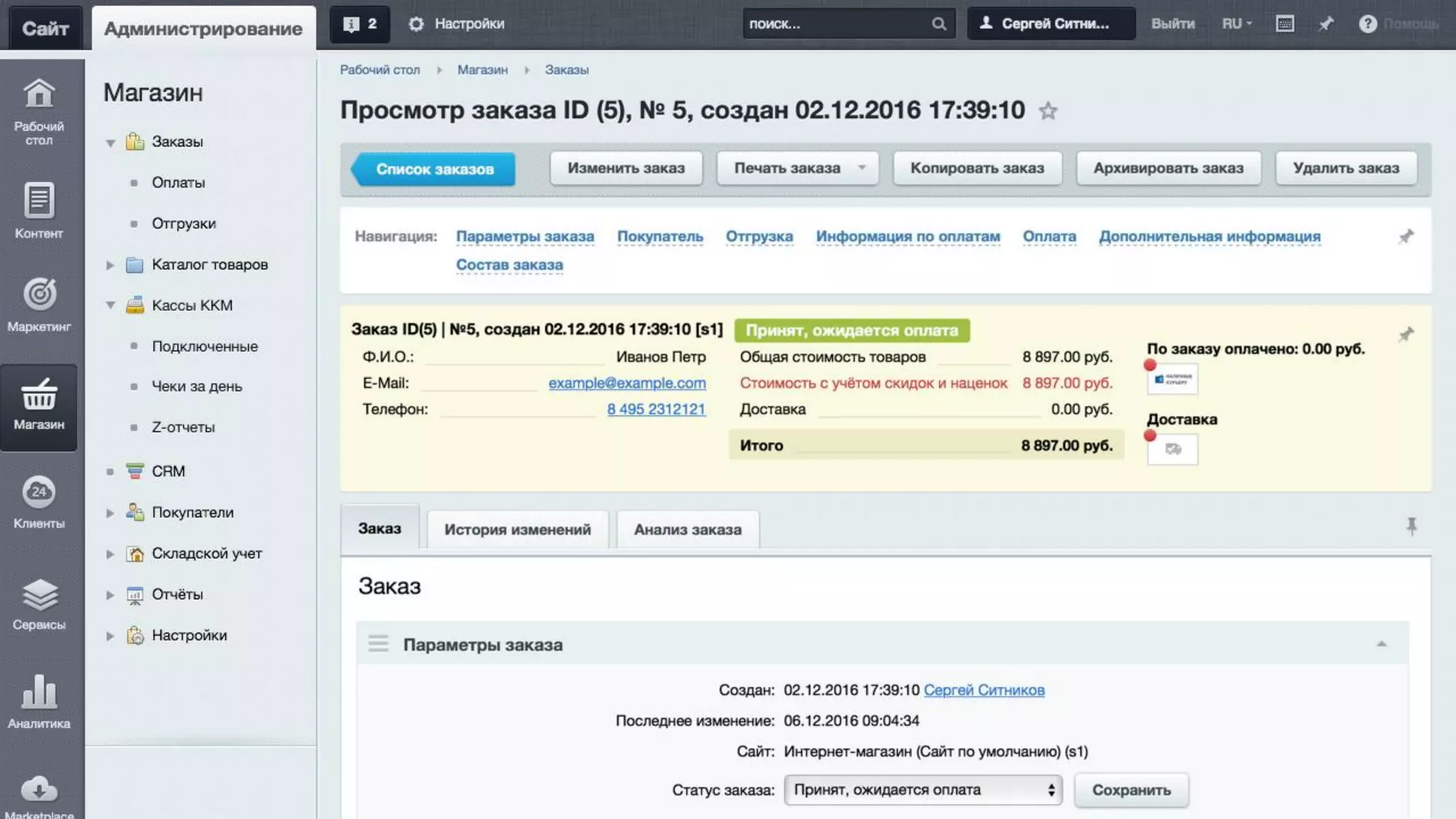Viewport: 1456px width, 819px height.
Task: Switch to the Order analysis tab
Action: point(687,530)
